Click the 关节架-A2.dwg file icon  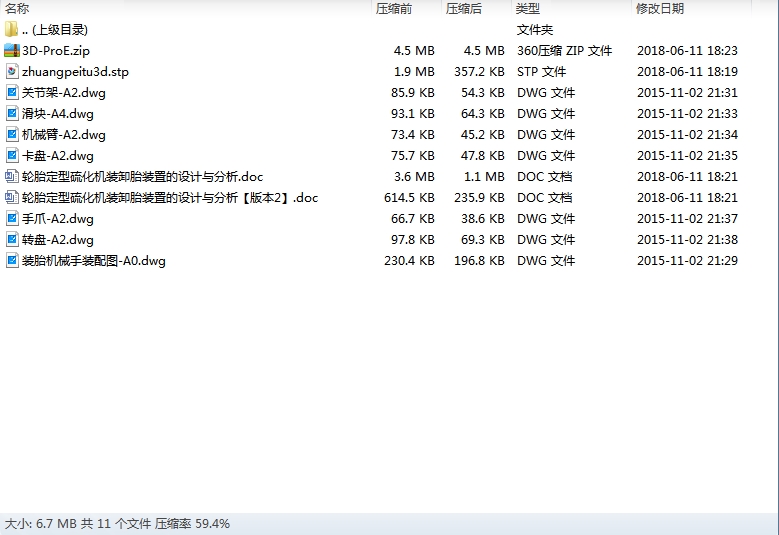click(x=11, y=92)
